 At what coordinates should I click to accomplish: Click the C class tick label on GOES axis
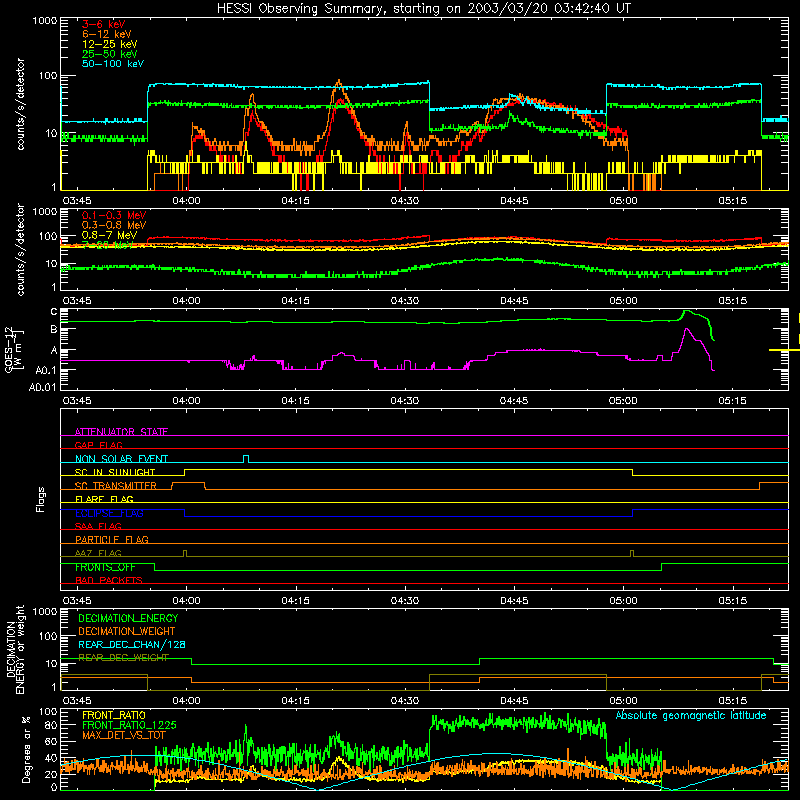54,312
